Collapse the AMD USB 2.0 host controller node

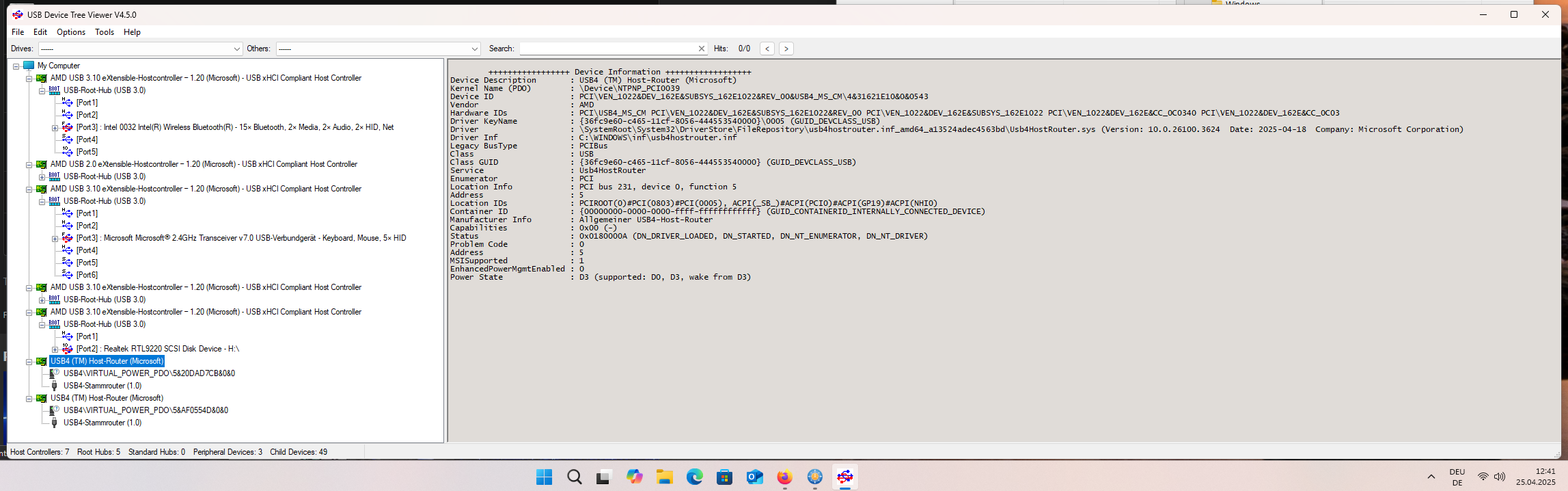[x=29, y=165]
